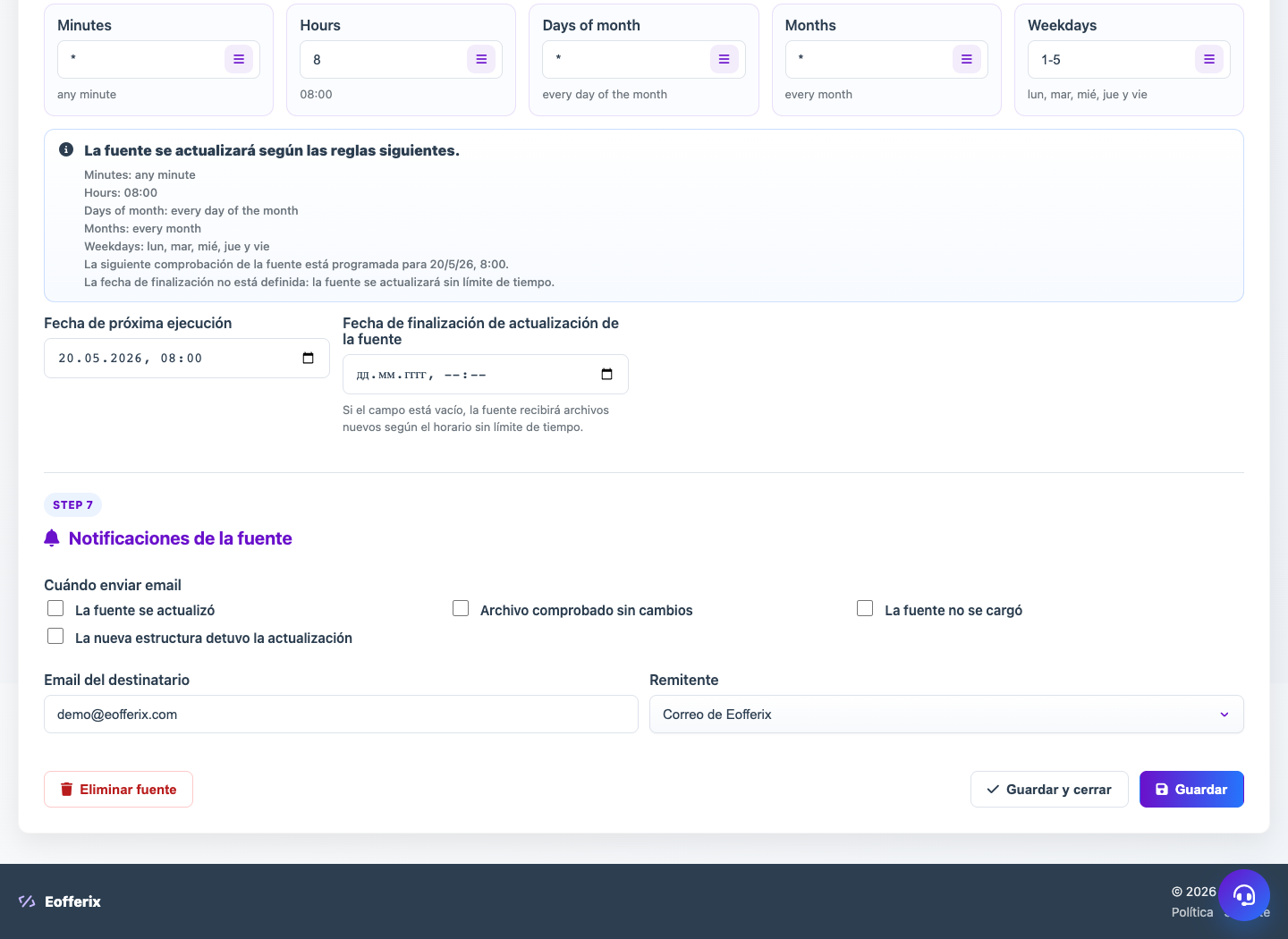The height and width of the screenshot is (939, 1288).
Task: Click the Email del destinatario field
Action: 341,715
